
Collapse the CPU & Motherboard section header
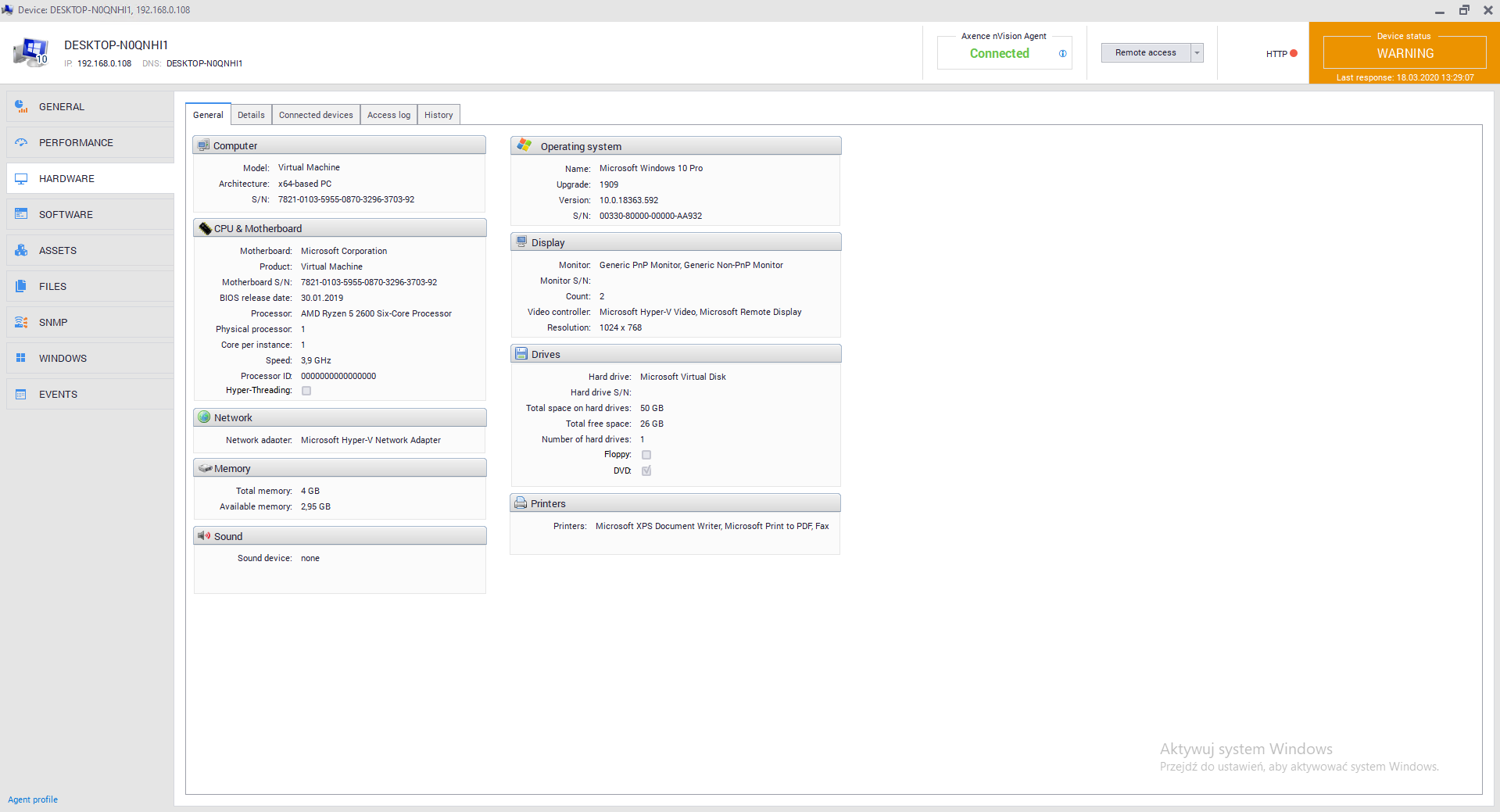tap(340, 228)
